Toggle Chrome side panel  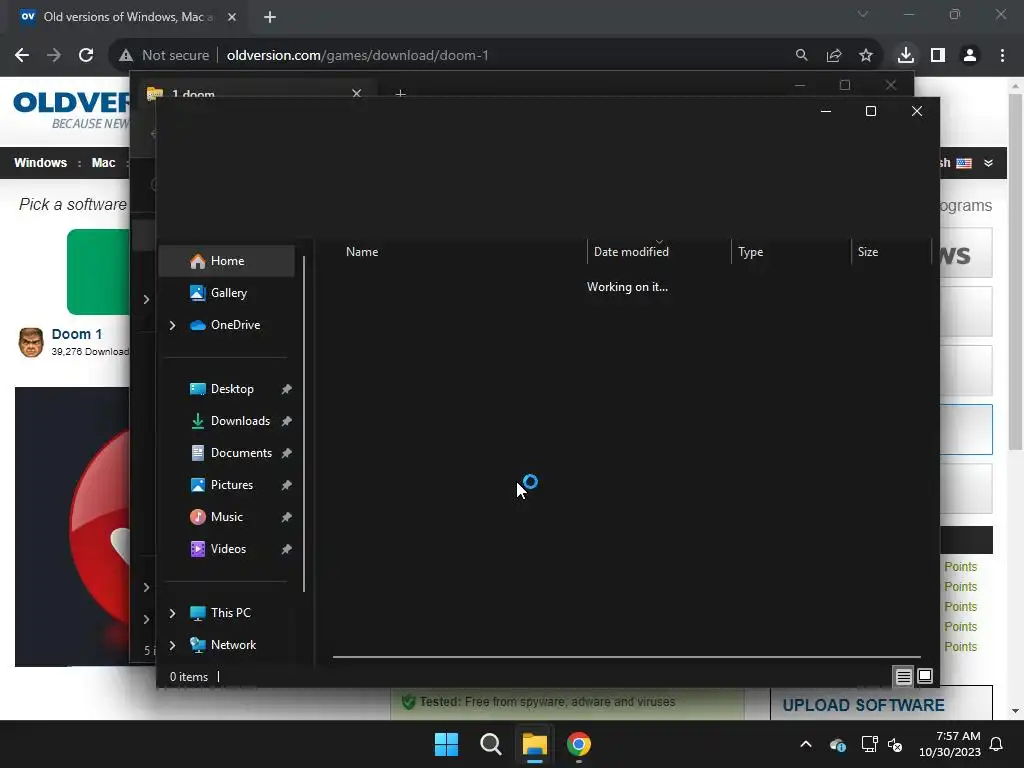pyautogui.click(x=938, y=56)
